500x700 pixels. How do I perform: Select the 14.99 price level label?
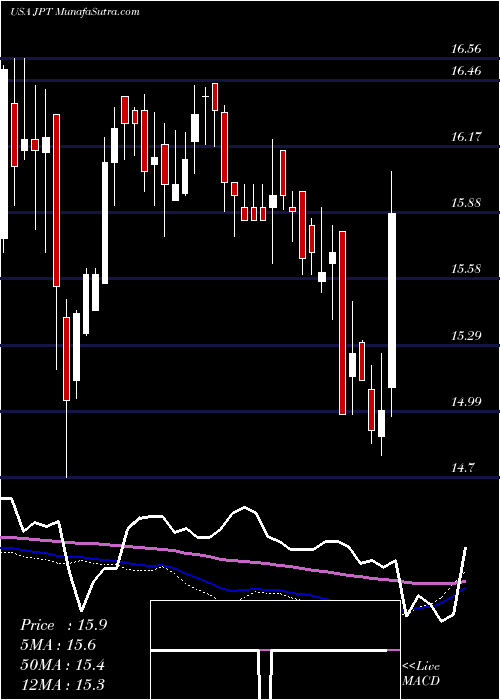(x=466, y=401)
